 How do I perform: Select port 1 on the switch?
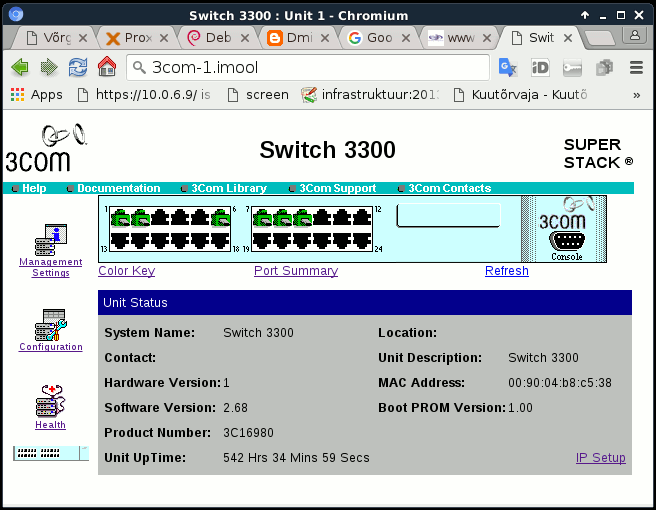(120, 218)
